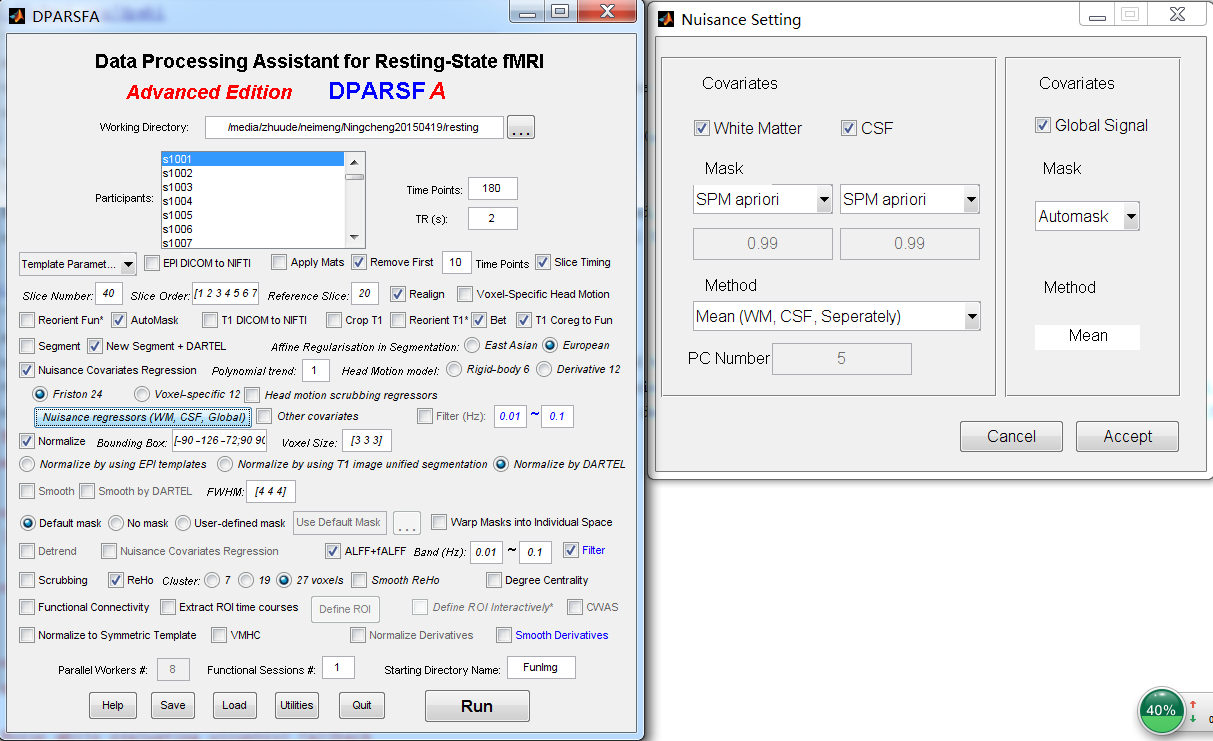
Task: Click the Nuisance regressors (WM, CSF, Global) button
Action: tap(143, 417)
